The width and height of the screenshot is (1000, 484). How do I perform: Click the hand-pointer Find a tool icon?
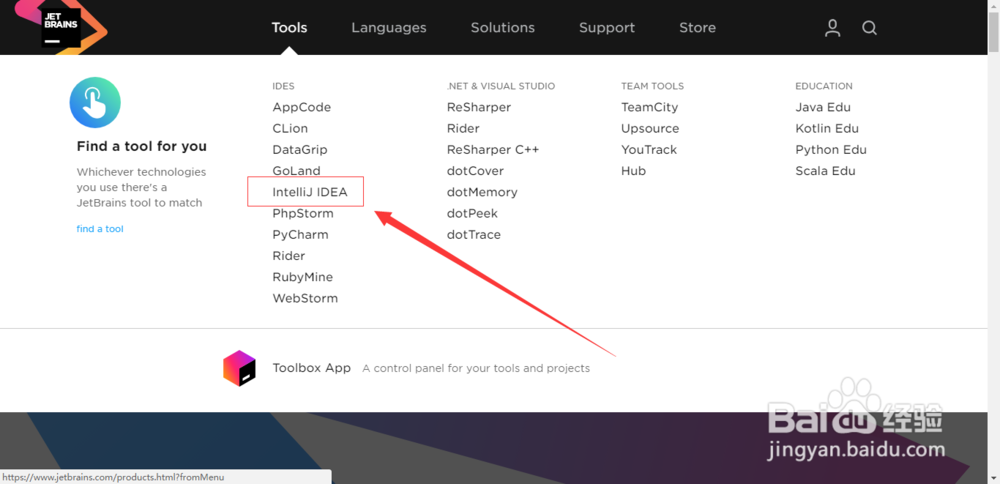pyautogui.click(x=95, y=103)
